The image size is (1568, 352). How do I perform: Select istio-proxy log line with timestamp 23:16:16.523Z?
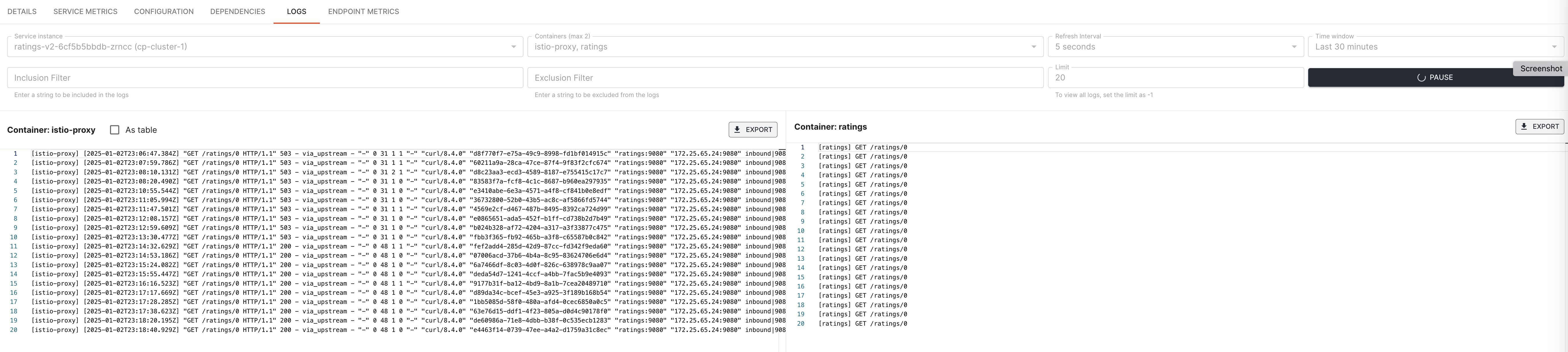pyautogui.click(x=408, y=283)
